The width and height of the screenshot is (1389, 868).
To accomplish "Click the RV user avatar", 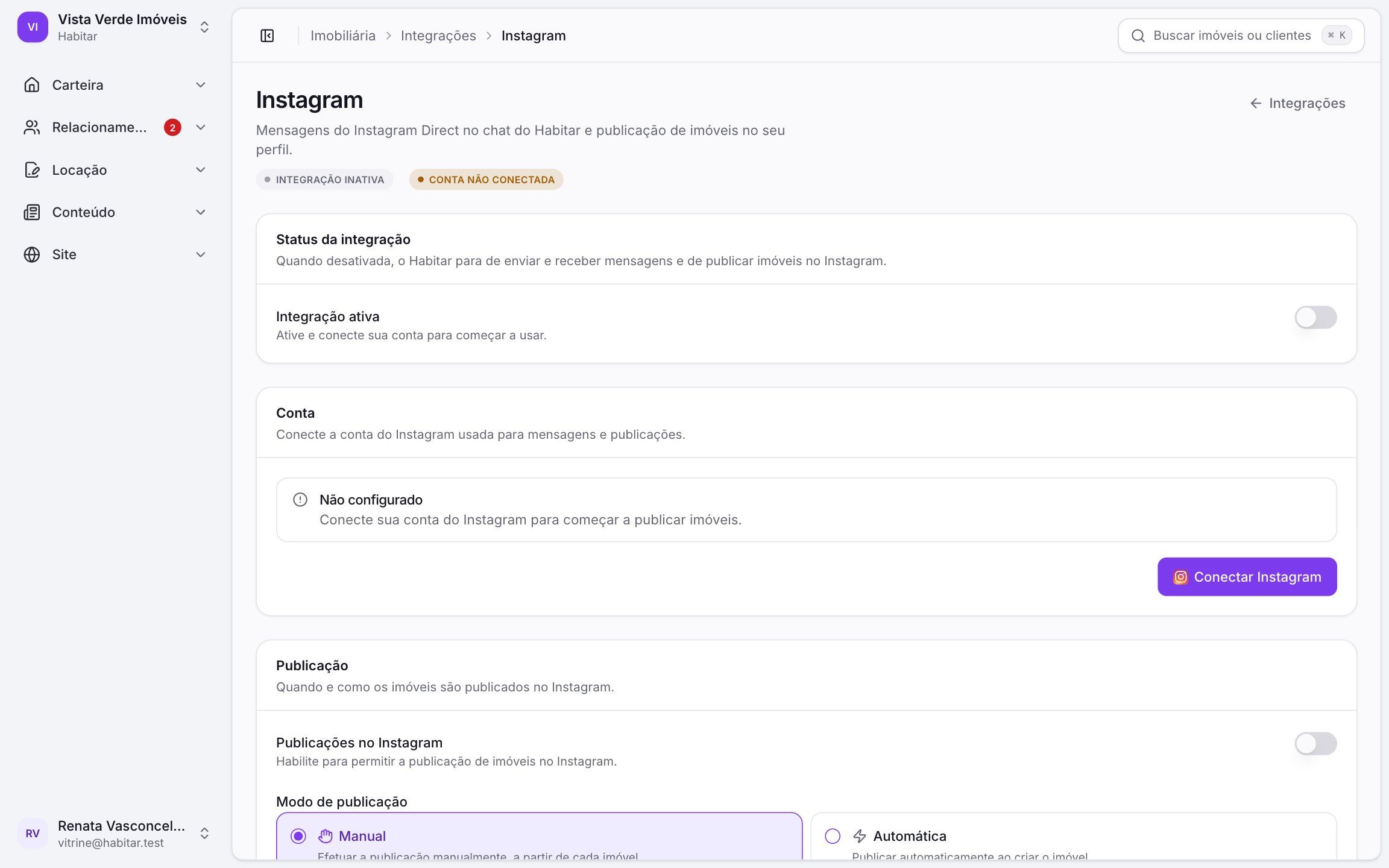I will click(33, 833).
